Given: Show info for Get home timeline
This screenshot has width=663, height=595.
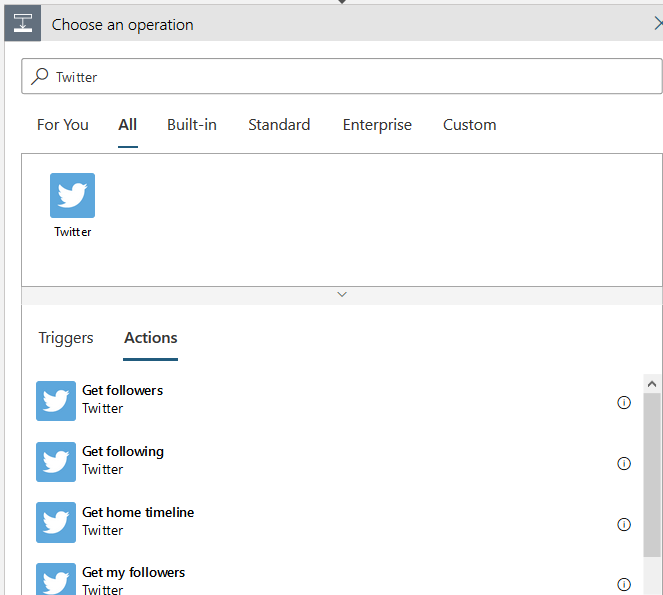Looking at the screenshot, I should 624,524.
